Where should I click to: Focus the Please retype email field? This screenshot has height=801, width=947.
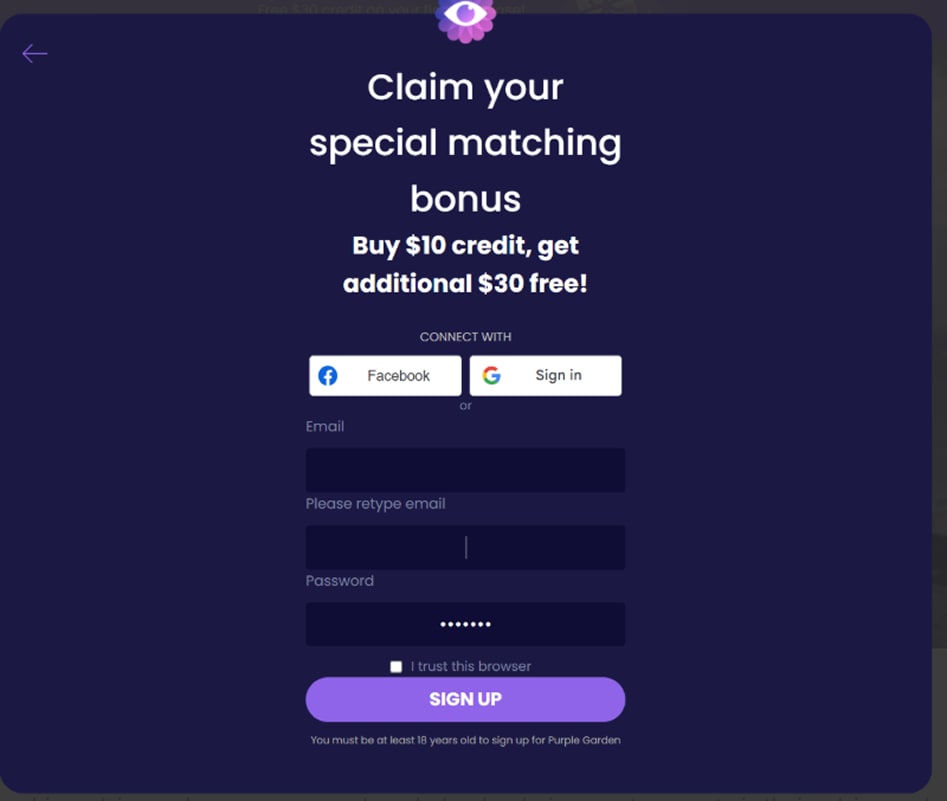click(x=466, y=547)
